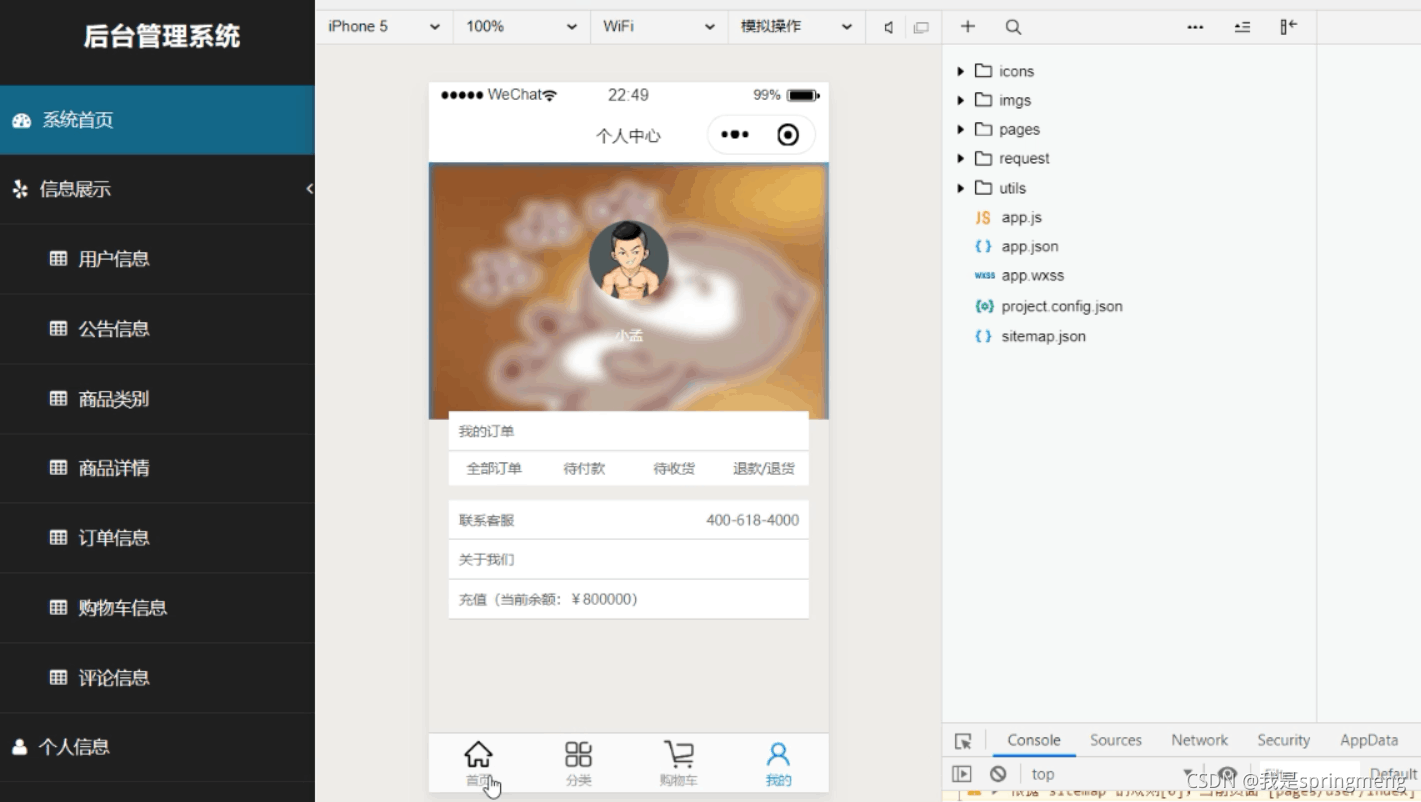Mute simulator with speaker icon

888,27
